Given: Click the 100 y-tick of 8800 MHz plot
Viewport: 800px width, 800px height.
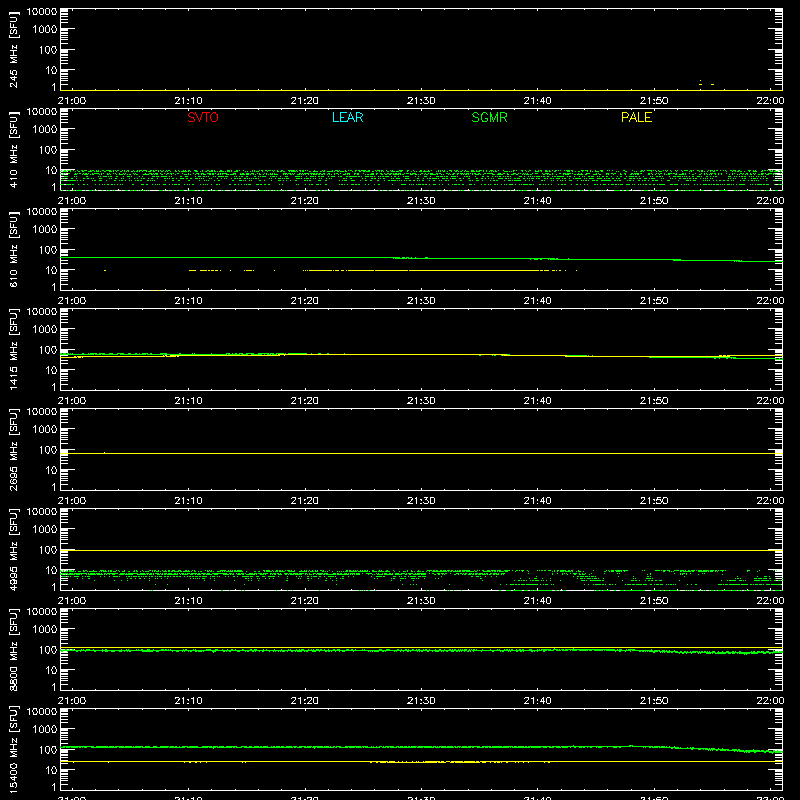Looking at the screenshot, I should [48, 650].
